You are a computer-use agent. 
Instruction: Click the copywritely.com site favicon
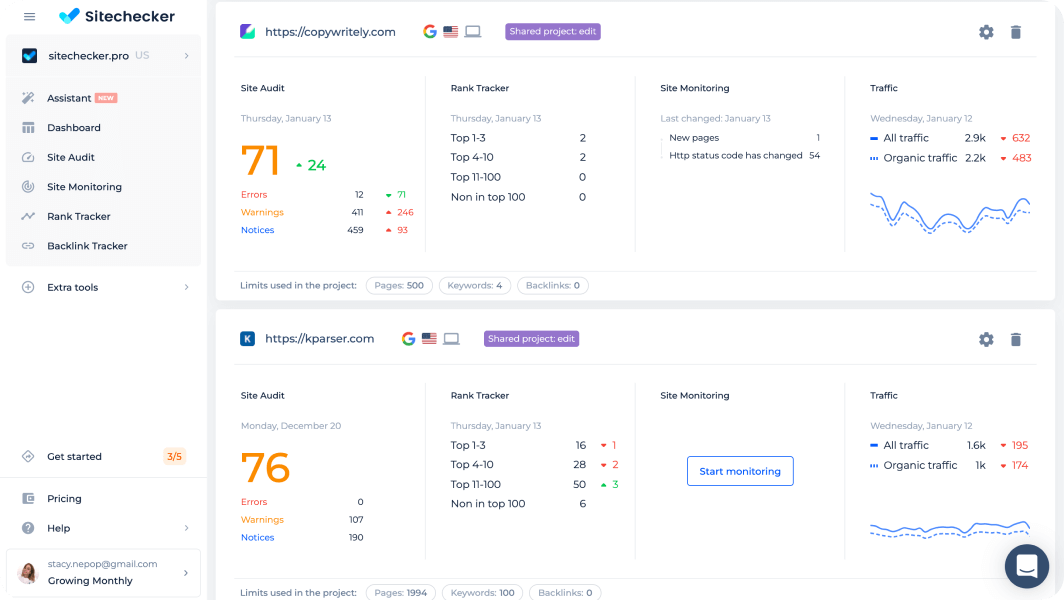click(248, 31)
